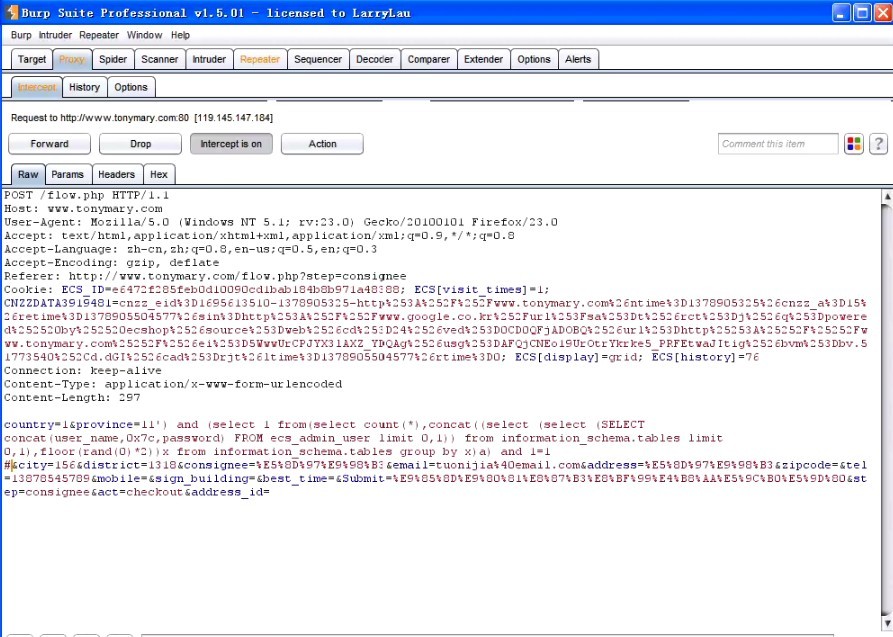Screen dimensions: 893x637
Task: Switch to the Hex view tab
Action: point(159,174)
